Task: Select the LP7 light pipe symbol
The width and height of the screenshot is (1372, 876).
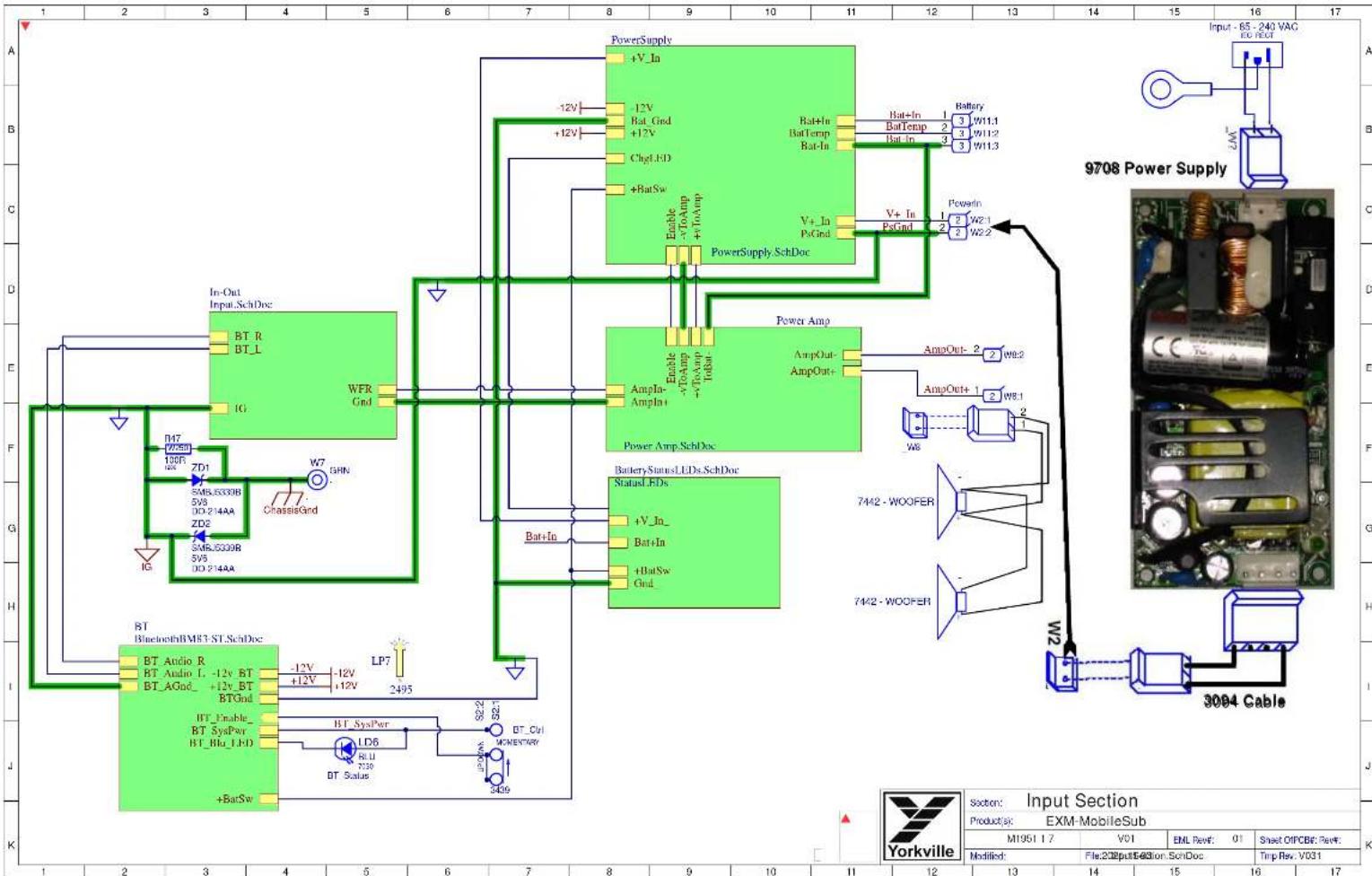Action: (x=399, y=659)
